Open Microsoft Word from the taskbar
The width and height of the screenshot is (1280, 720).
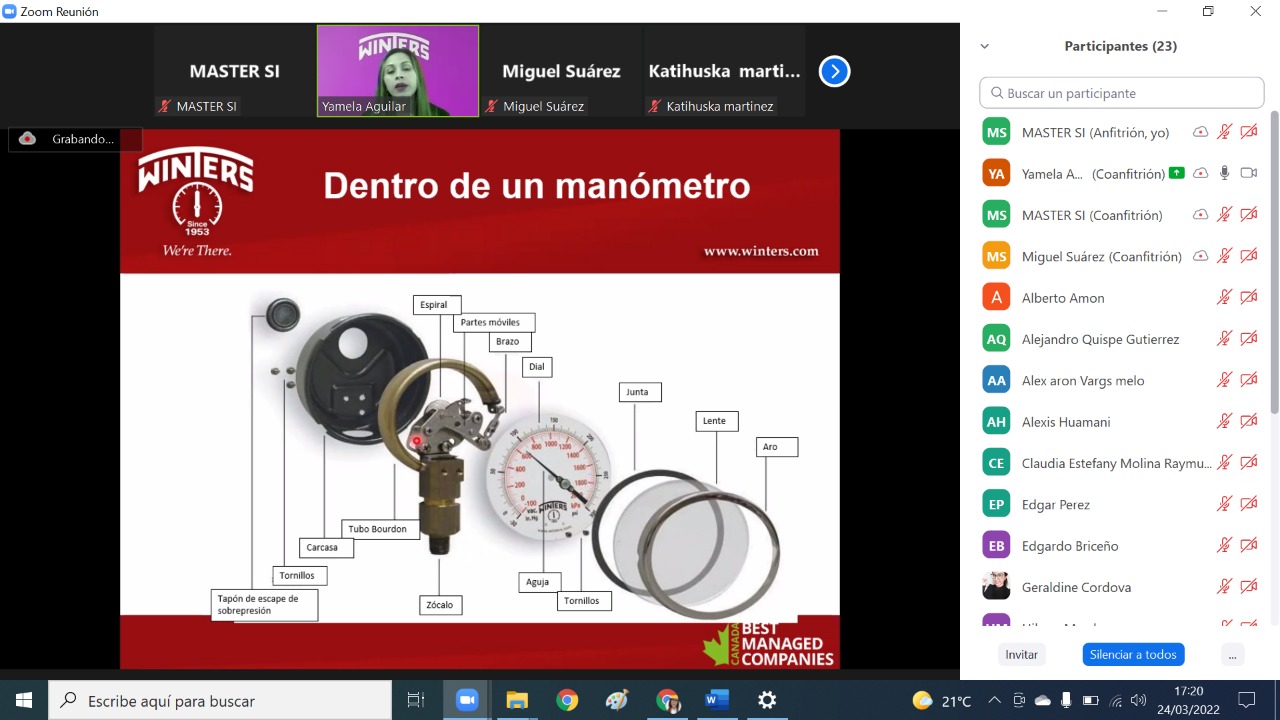(717, 700)
